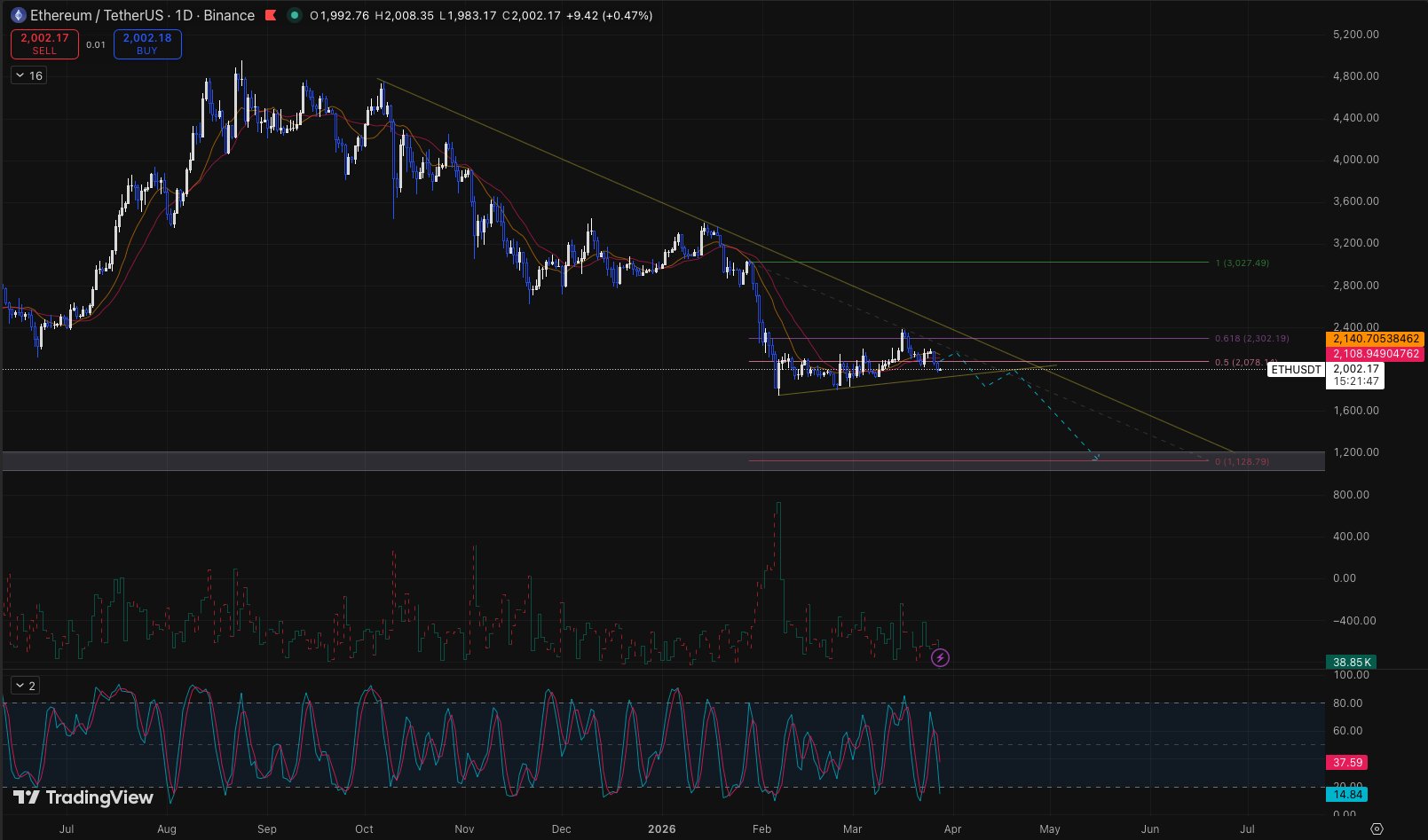This screenshot has height=840, width=1428.
Task: Click the purple lightning bolt icon on the chart
Action: (x=940, y=657)
